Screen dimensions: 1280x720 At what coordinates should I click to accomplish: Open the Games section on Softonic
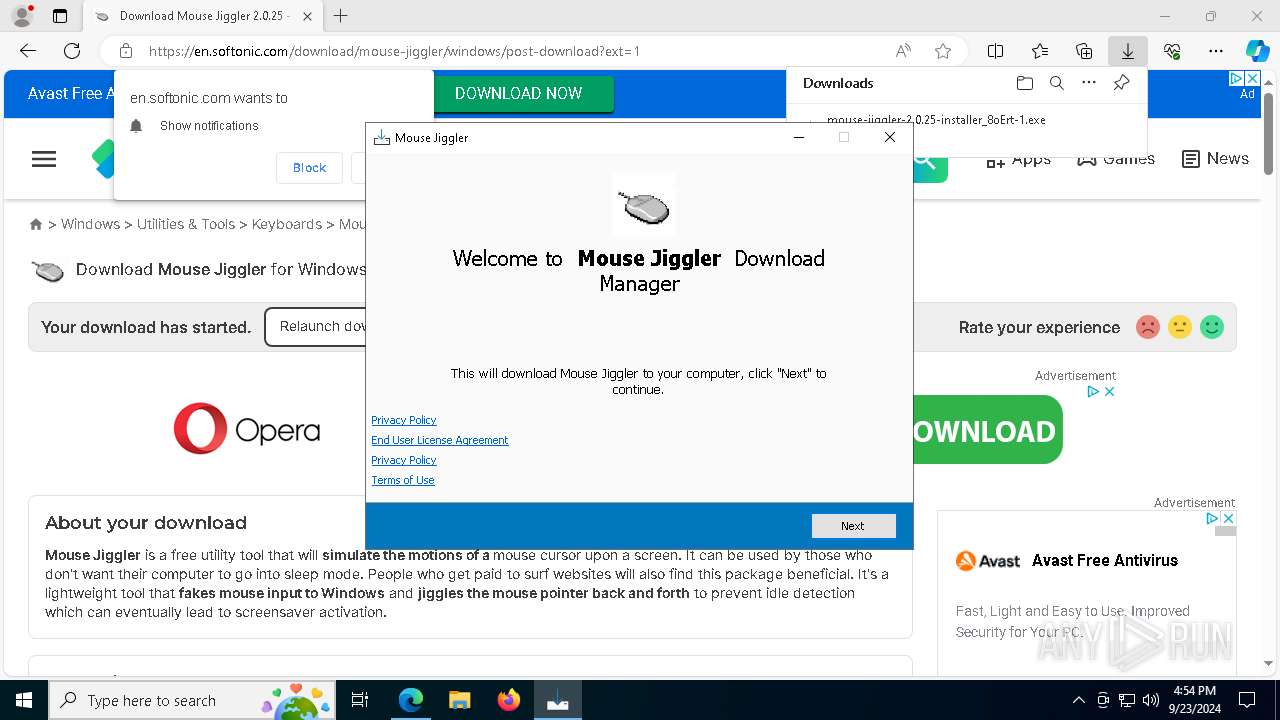pos(1116,159)
